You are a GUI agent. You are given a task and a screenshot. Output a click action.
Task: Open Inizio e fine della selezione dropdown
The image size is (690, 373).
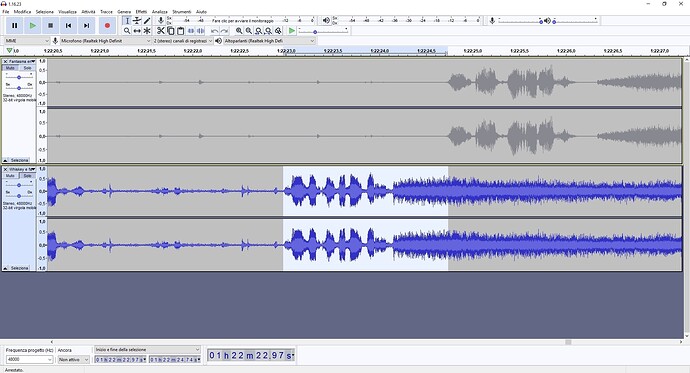tap(147, 349)
